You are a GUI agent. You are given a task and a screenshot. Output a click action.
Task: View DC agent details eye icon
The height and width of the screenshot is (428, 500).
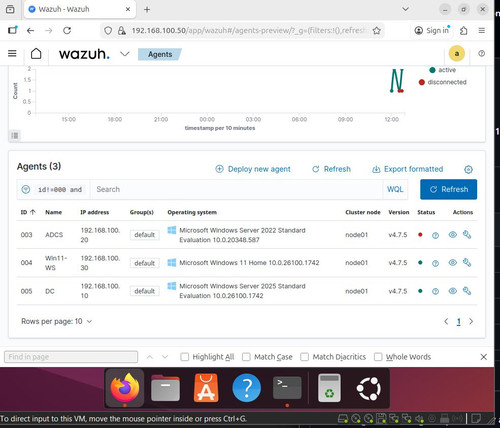452,291
